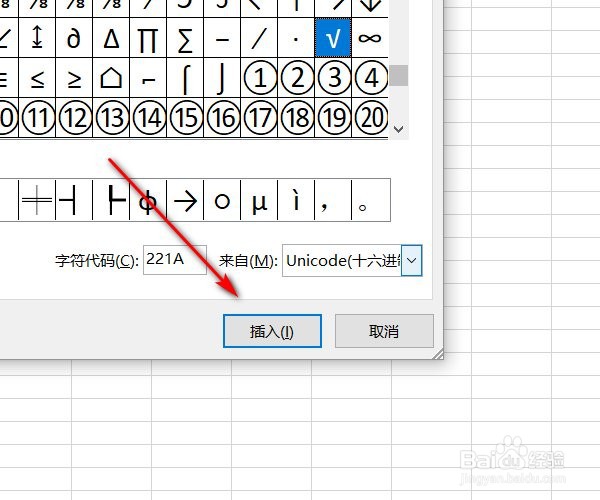This screenshot has width=600, height=500.
Task: Pick the circled number ⑯ symbol
Action: pos(222,117)
